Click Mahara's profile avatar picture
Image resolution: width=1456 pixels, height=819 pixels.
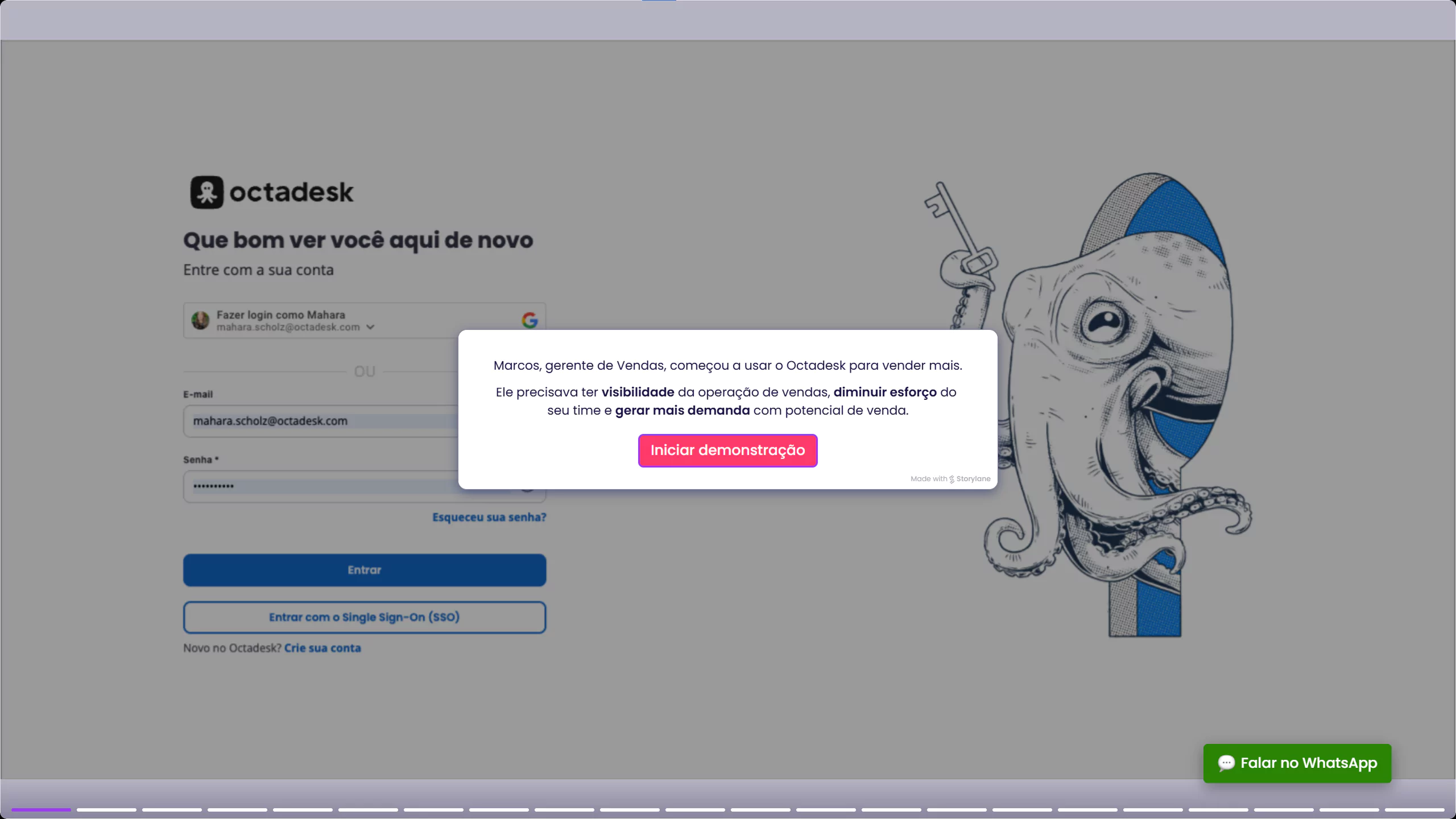(x=200, y=320)
